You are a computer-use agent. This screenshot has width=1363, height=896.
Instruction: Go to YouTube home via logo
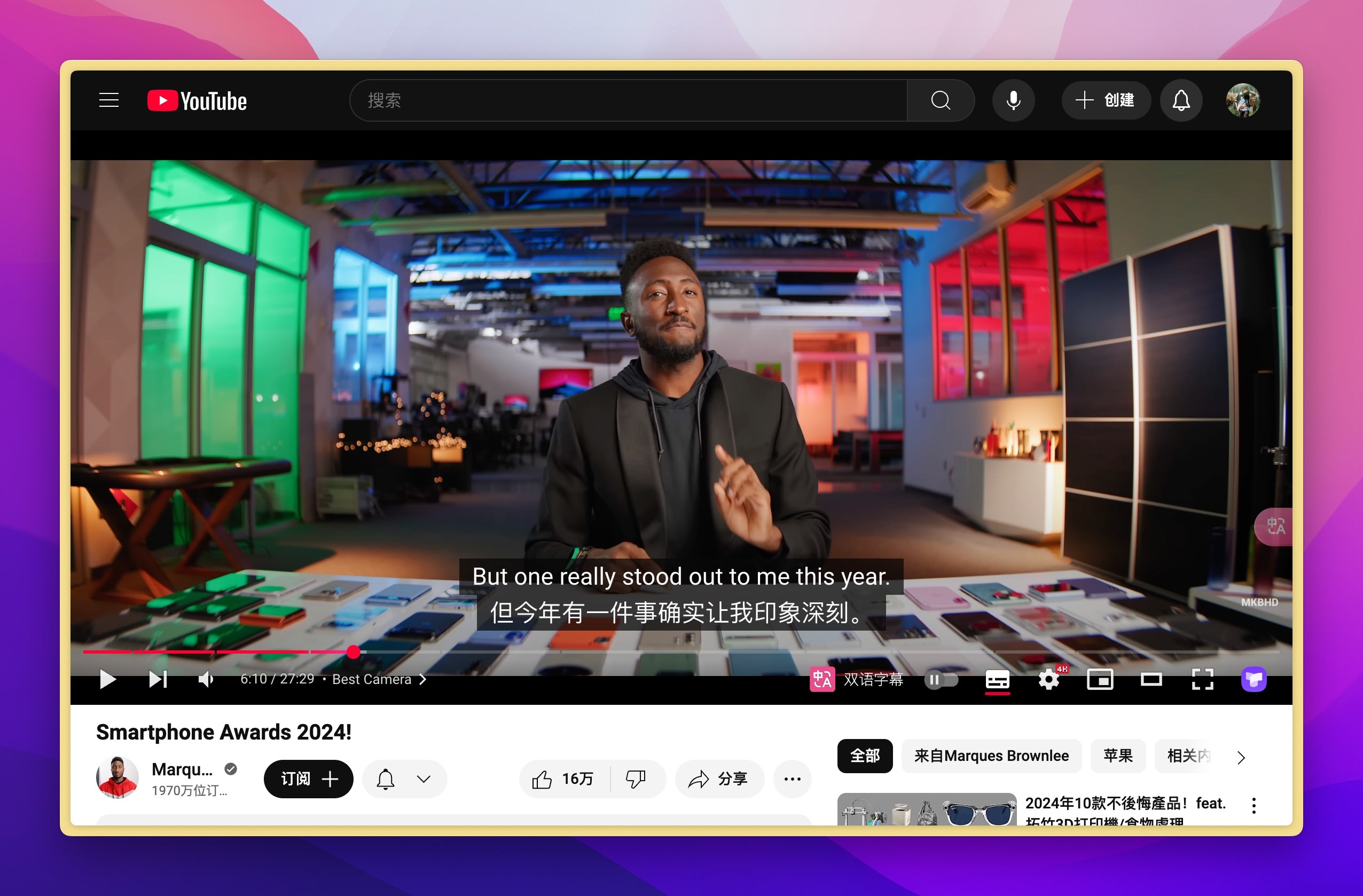coord(197,101)
